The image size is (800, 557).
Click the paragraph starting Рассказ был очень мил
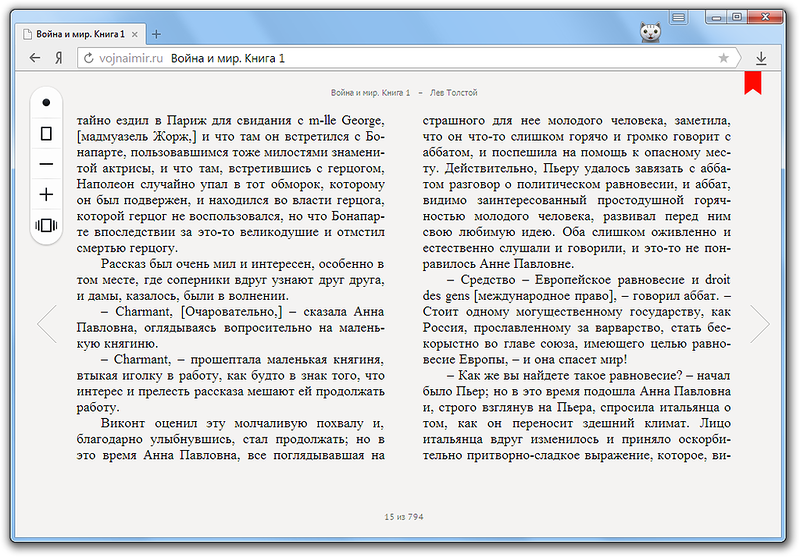(x=231, y=280)
